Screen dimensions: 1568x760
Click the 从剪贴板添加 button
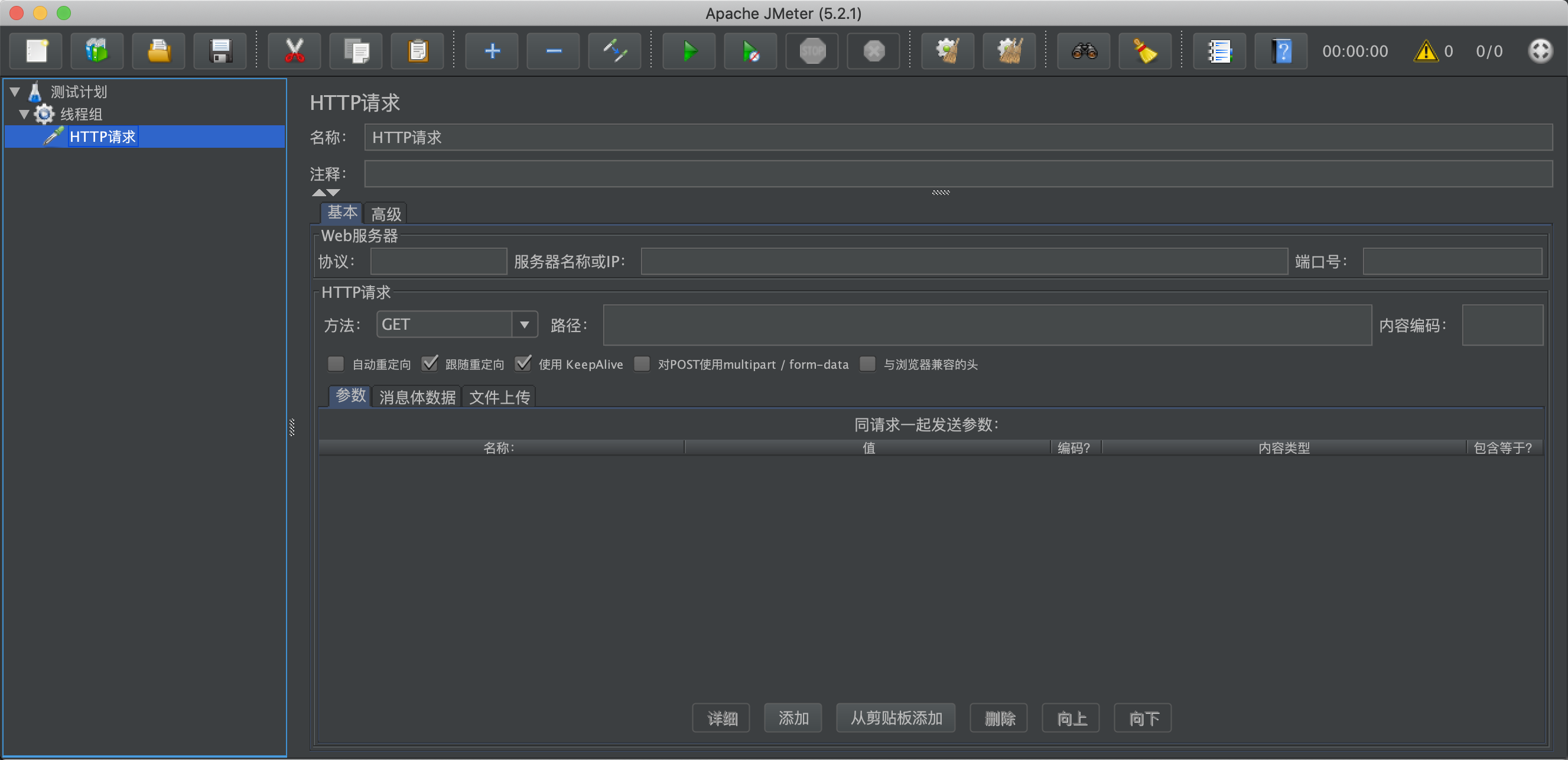coord(896,718)
